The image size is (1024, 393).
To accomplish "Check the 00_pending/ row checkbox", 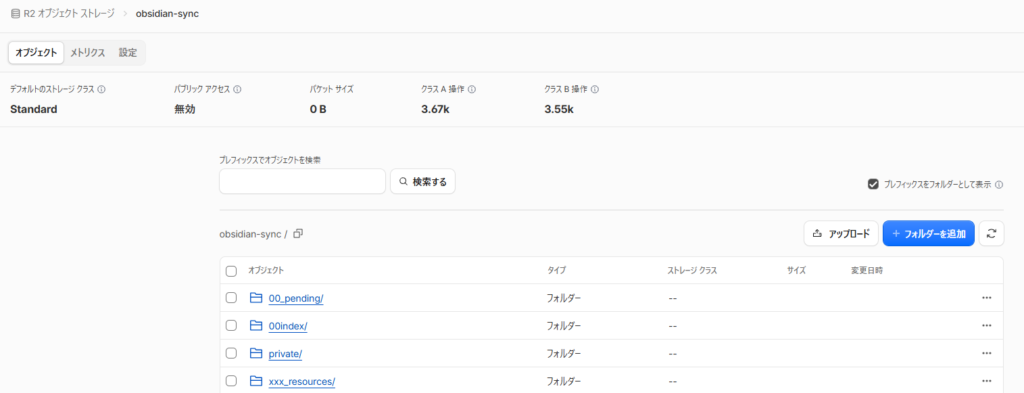I will pos(231,298).
